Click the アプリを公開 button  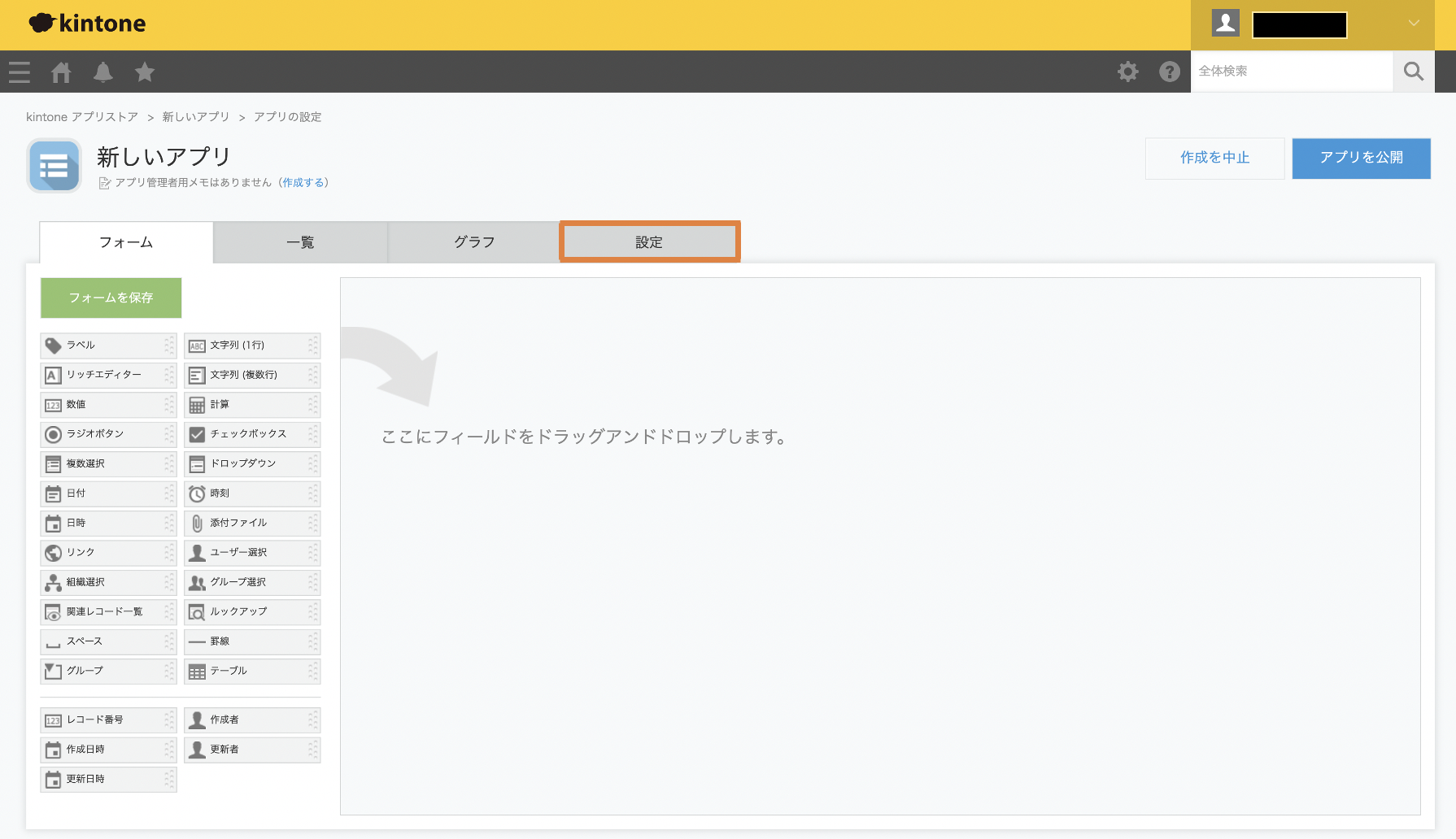pos(1361,158)
